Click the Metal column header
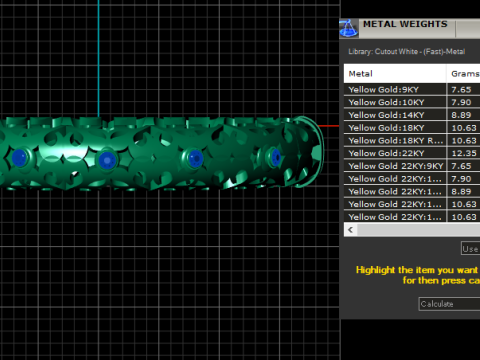This screenshot has height=360, width=480. coord(395,74)
